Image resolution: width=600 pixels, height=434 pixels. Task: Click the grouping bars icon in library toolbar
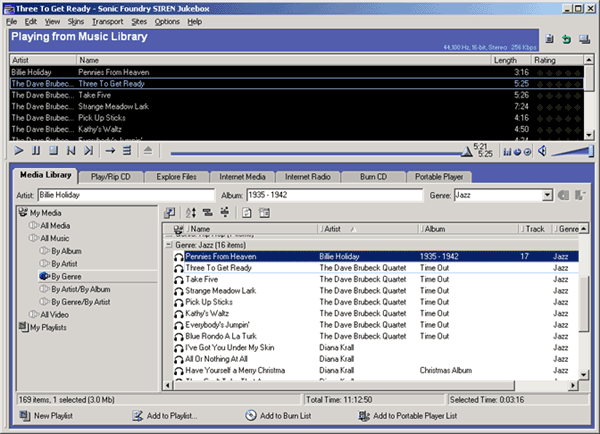(x=207, y=212)
